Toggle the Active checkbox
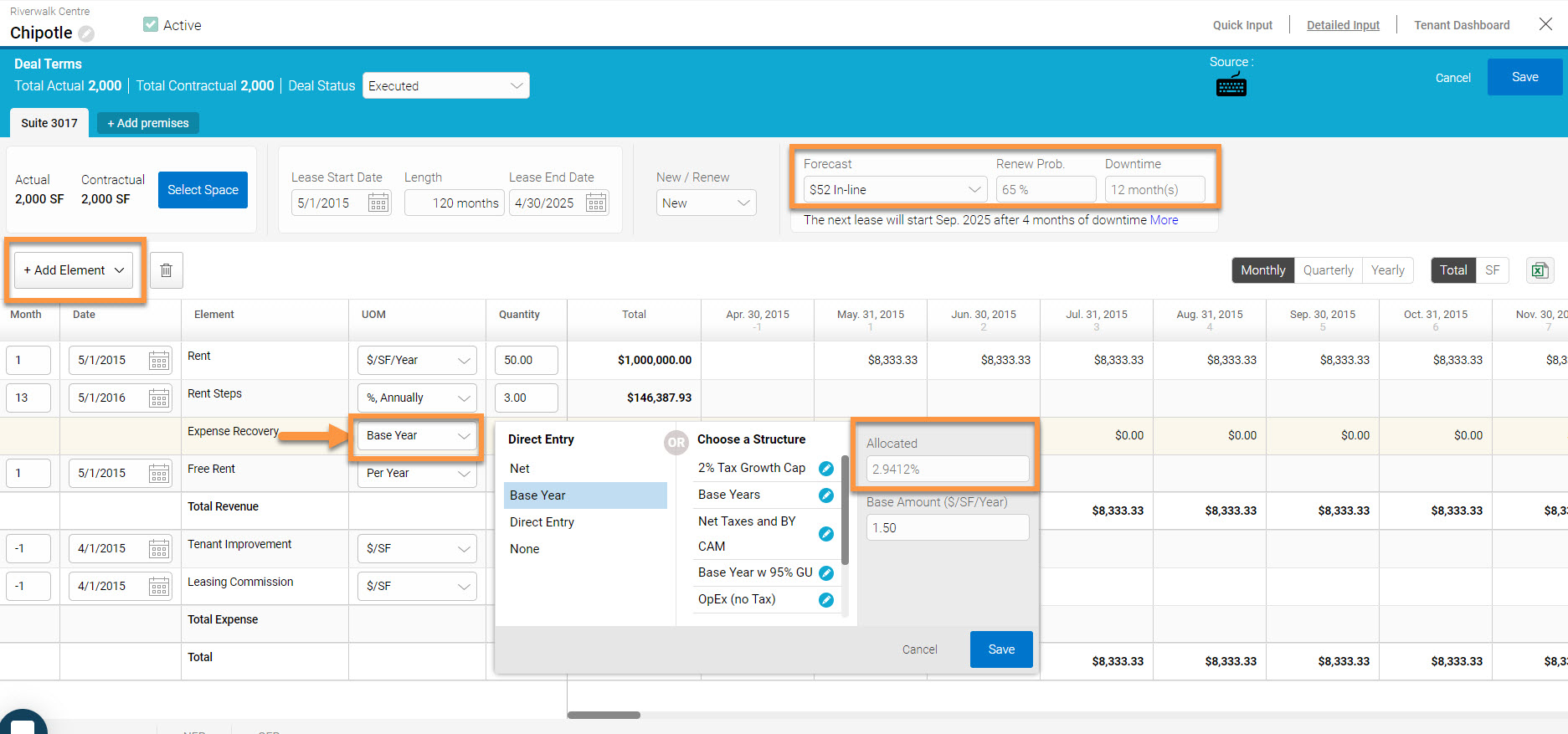 point(151,25)
